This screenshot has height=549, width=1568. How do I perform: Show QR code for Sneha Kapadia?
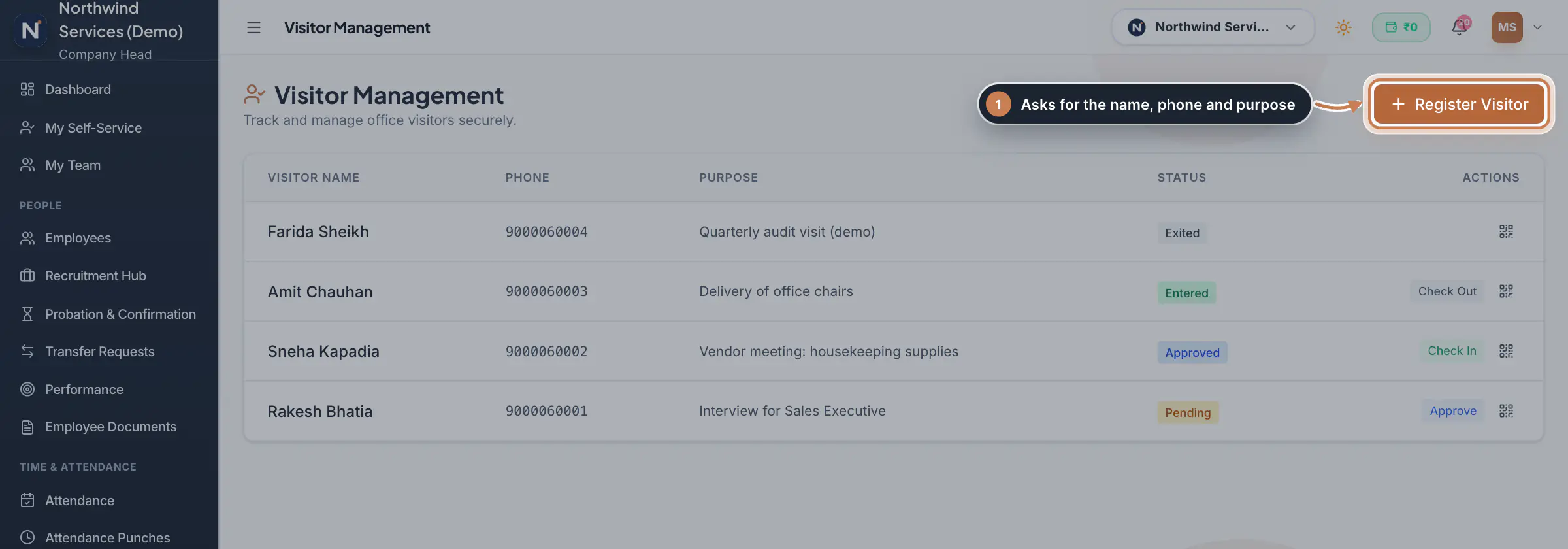[1506, 351]
